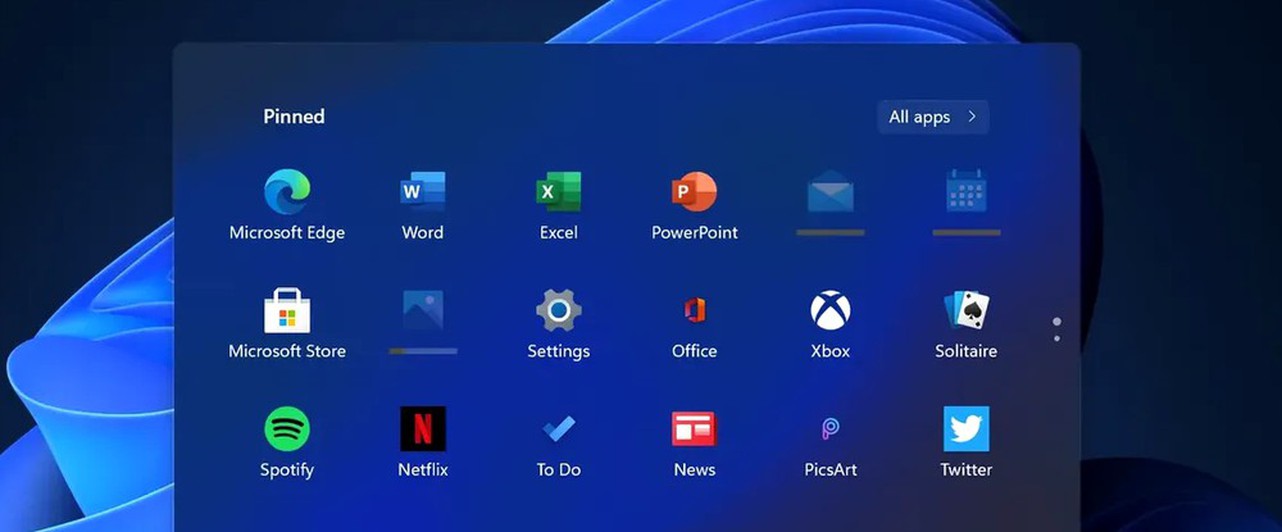Image resolution: width=1282 pixels, height=532 pixels.
Task: Open the To Do checkmark icon
Action: pyautogui.click(x=559, y=429)
